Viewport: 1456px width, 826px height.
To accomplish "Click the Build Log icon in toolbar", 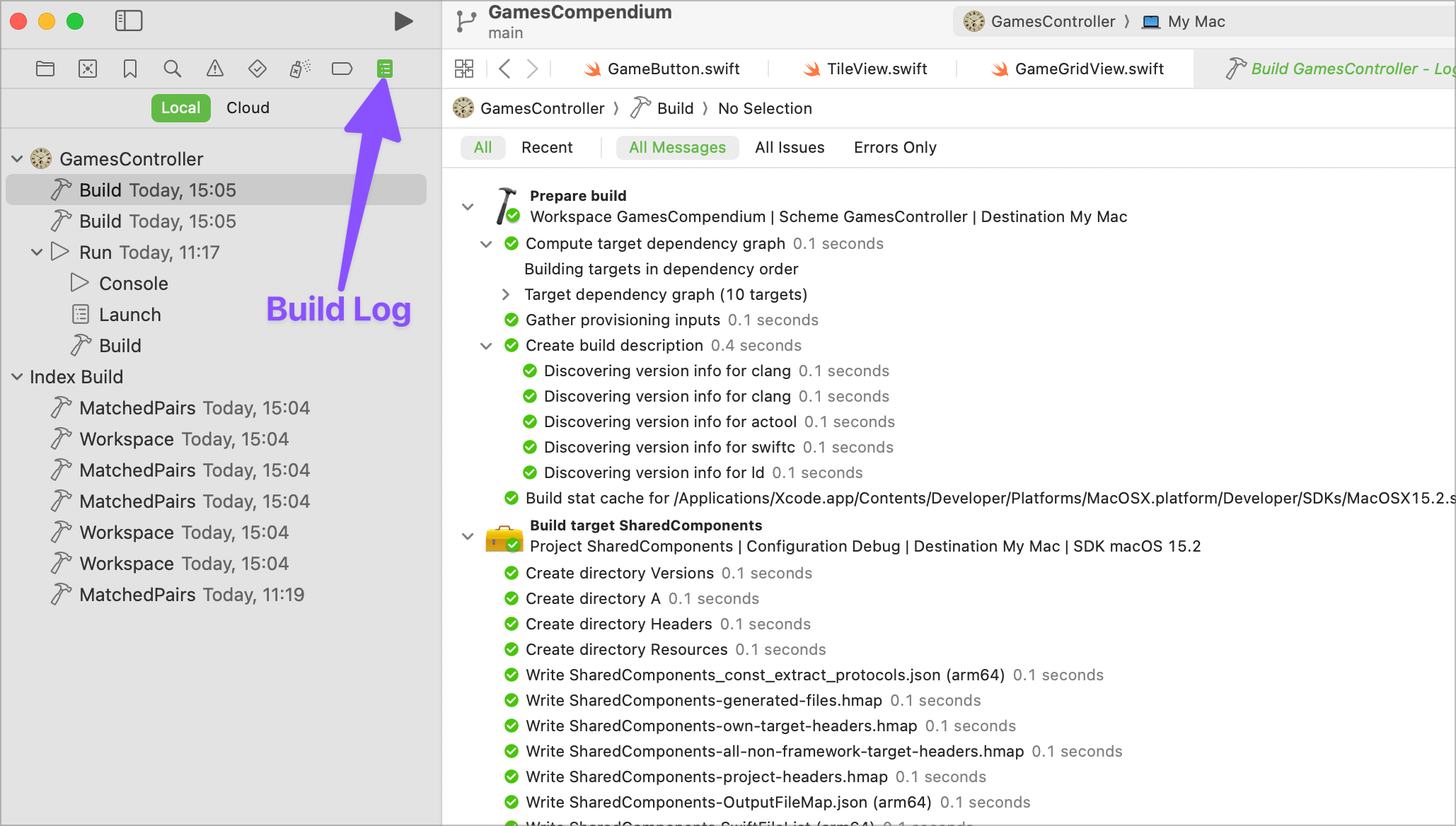I will tap(385, 68).
